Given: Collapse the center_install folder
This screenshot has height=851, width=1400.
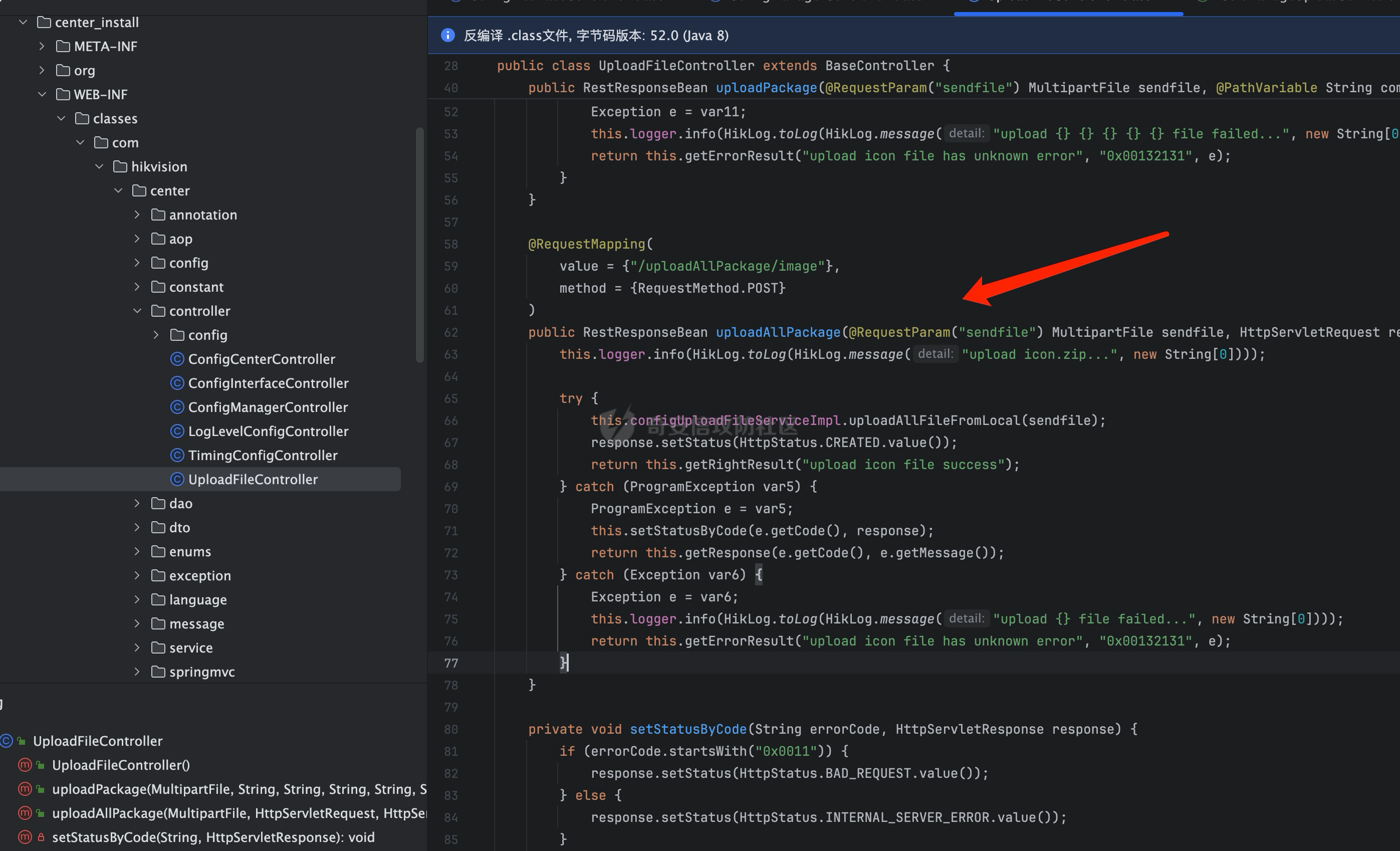Looking at the screenshot, I should tap(23, 22).
